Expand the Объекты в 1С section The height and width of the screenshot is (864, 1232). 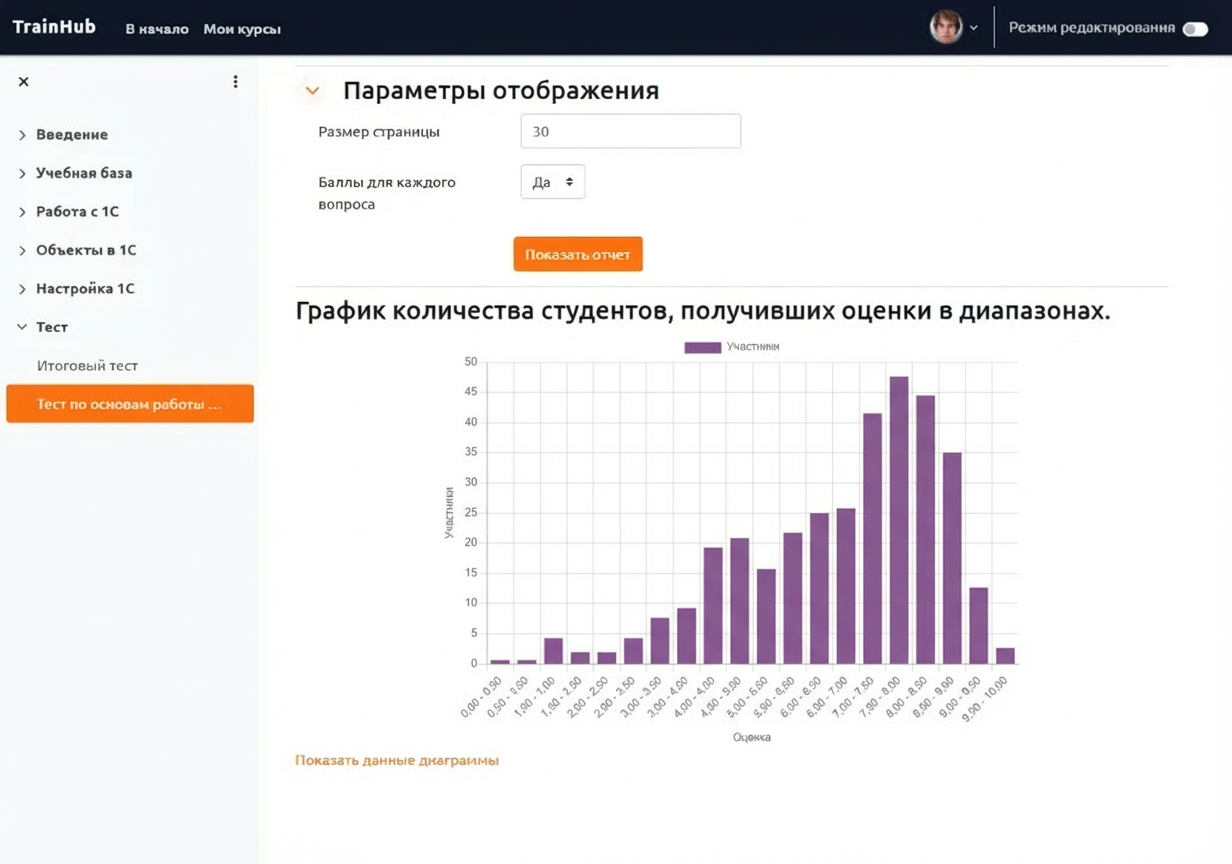click(x=20, y=249)
